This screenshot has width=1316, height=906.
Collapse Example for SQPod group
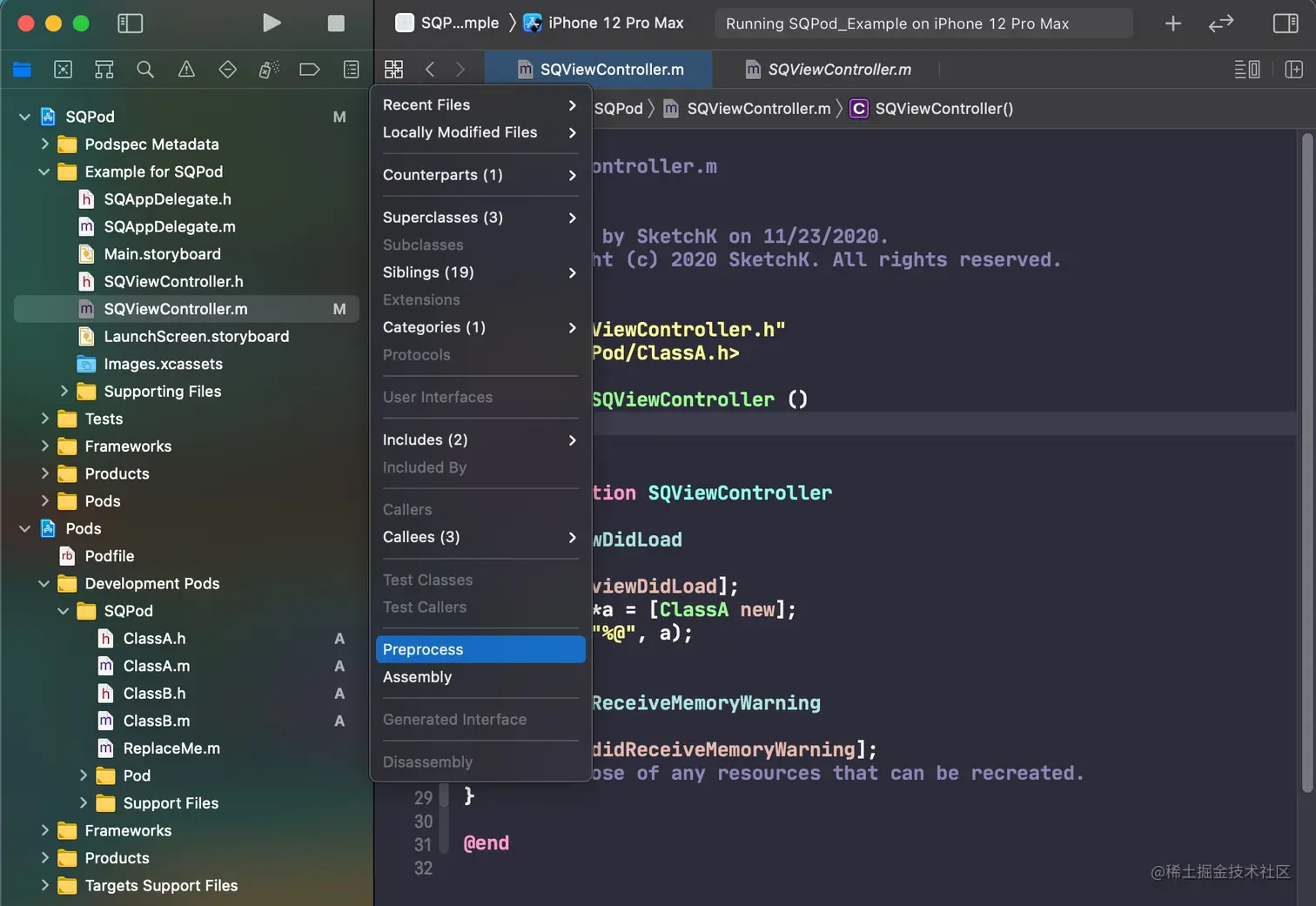click(x=44, y=171)
